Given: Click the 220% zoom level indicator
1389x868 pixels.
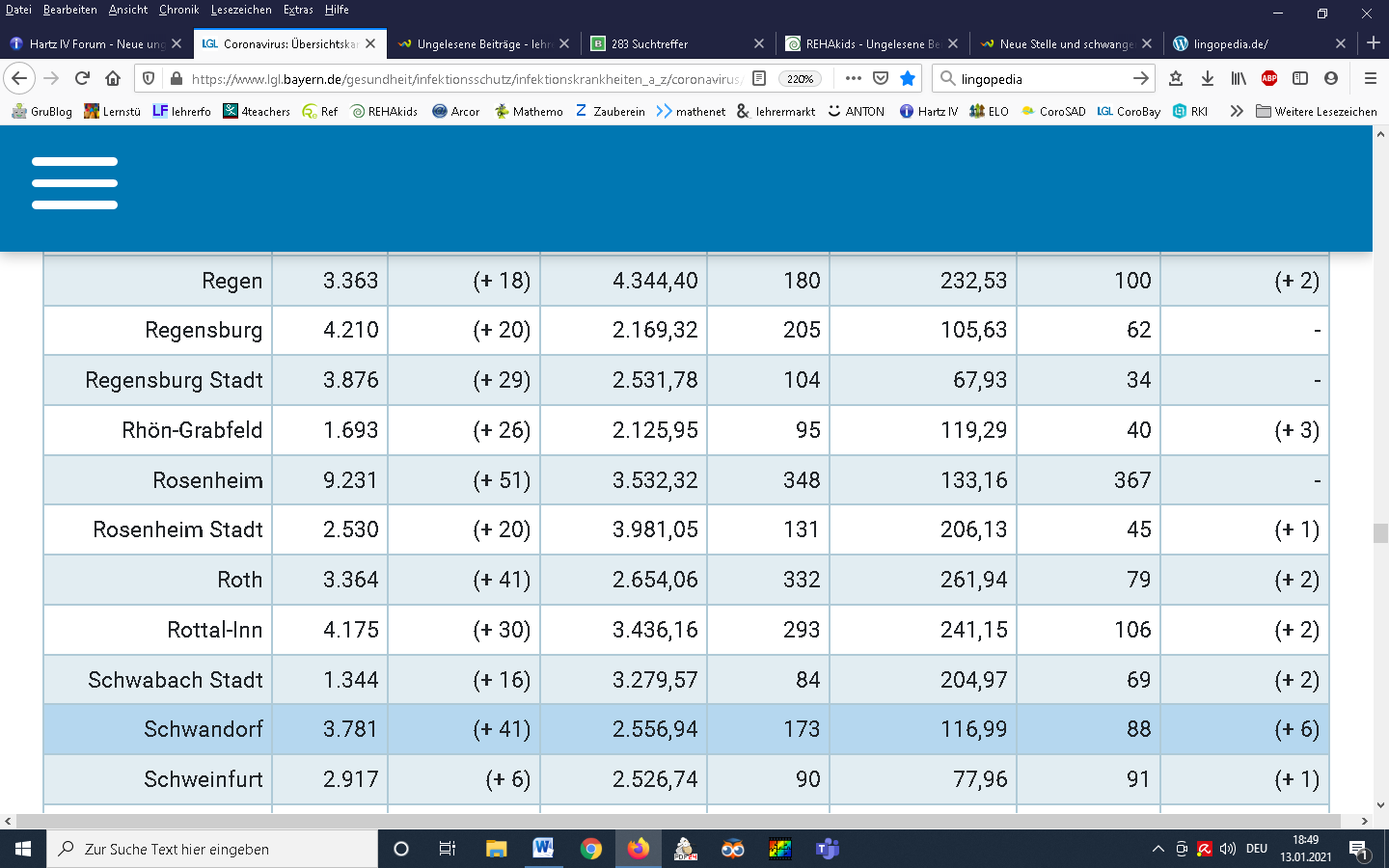Looking at the screenshot, I should click(x=800, y=78).
